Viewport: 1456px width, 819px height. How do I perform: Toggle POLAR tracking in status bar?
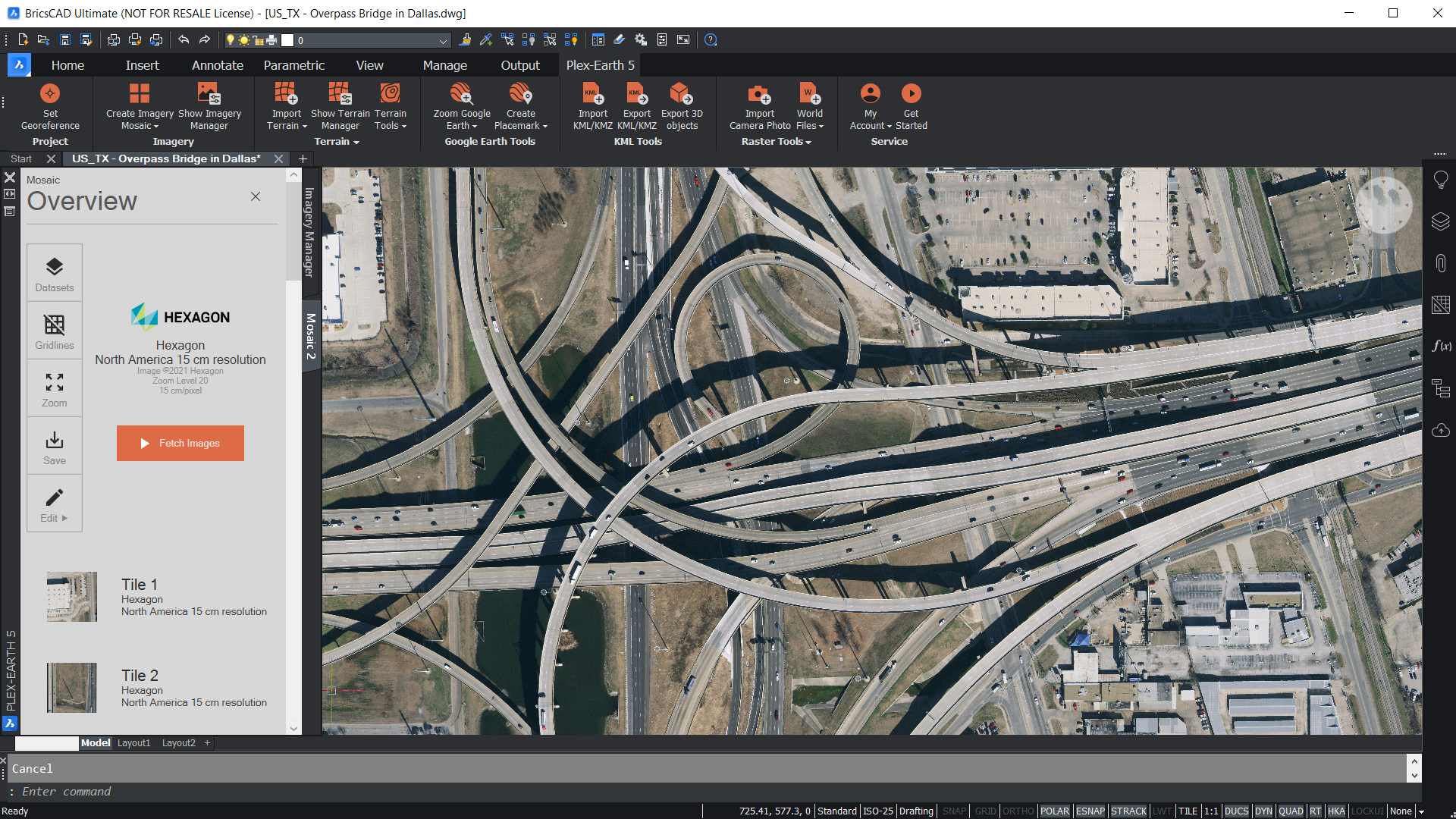tap(1054, 811)
